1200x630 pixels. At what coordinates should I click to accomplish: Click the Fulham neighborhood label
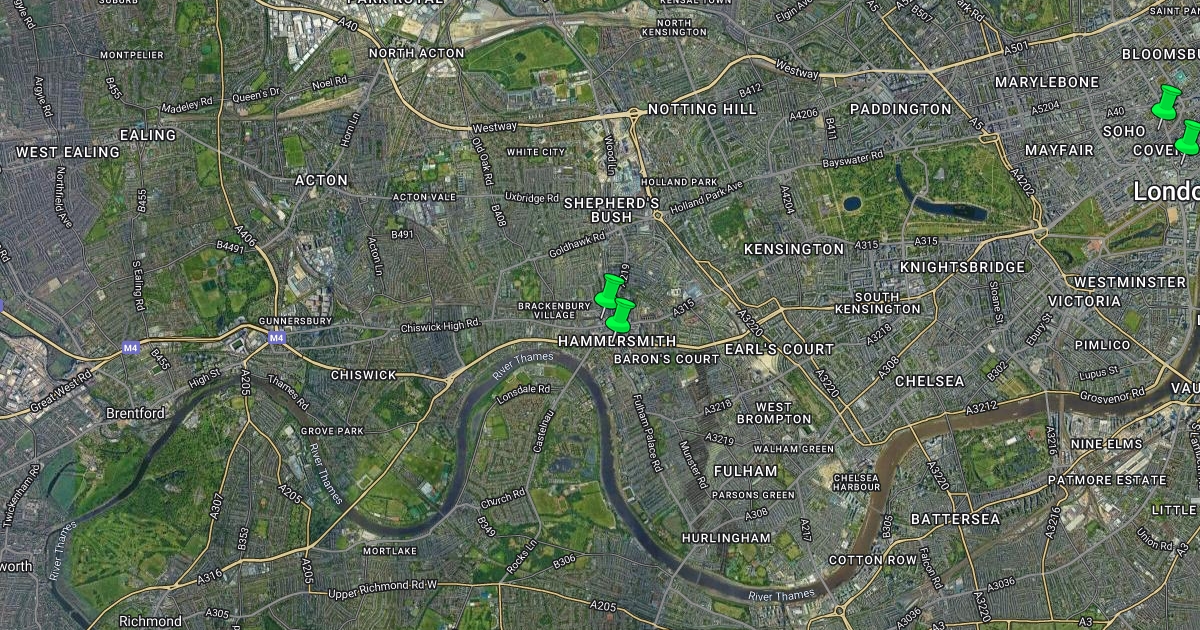[x=746, y=471]
